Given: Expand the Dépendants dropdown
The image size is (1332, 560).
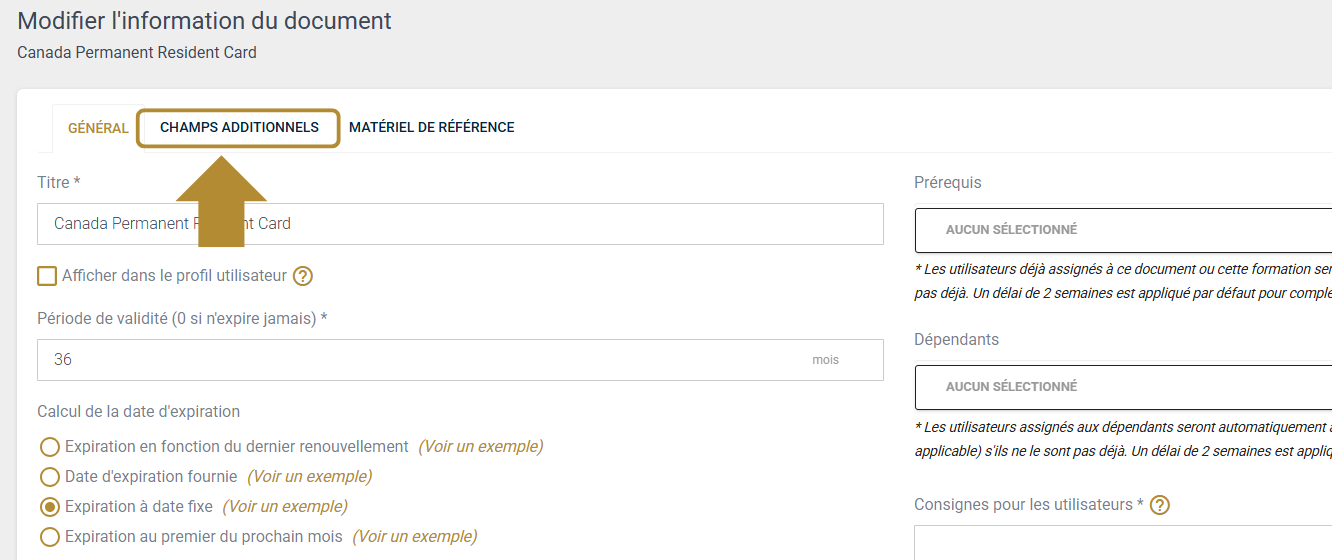Looking at the screenshot, I should coord(1122,387).
